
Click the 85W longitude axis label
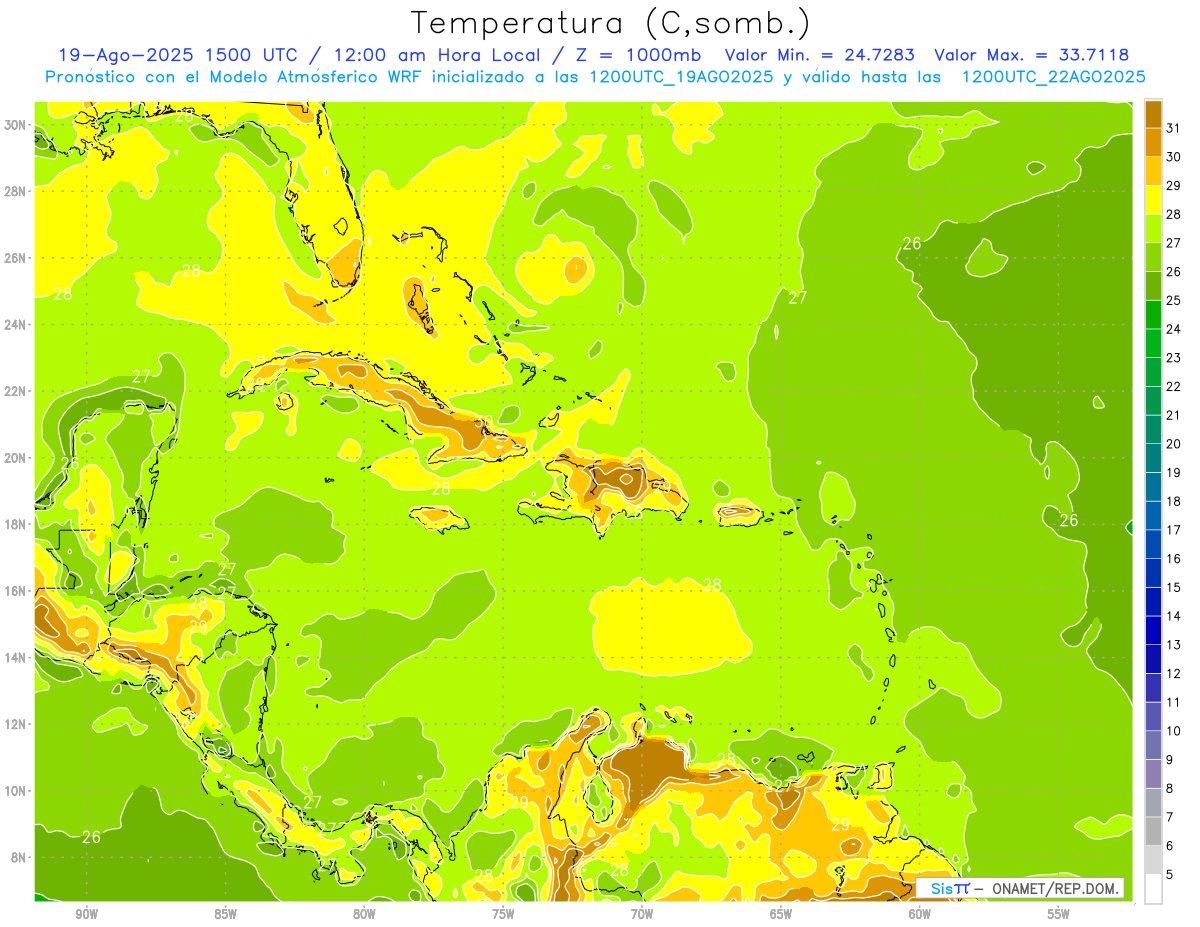[225, 914]
